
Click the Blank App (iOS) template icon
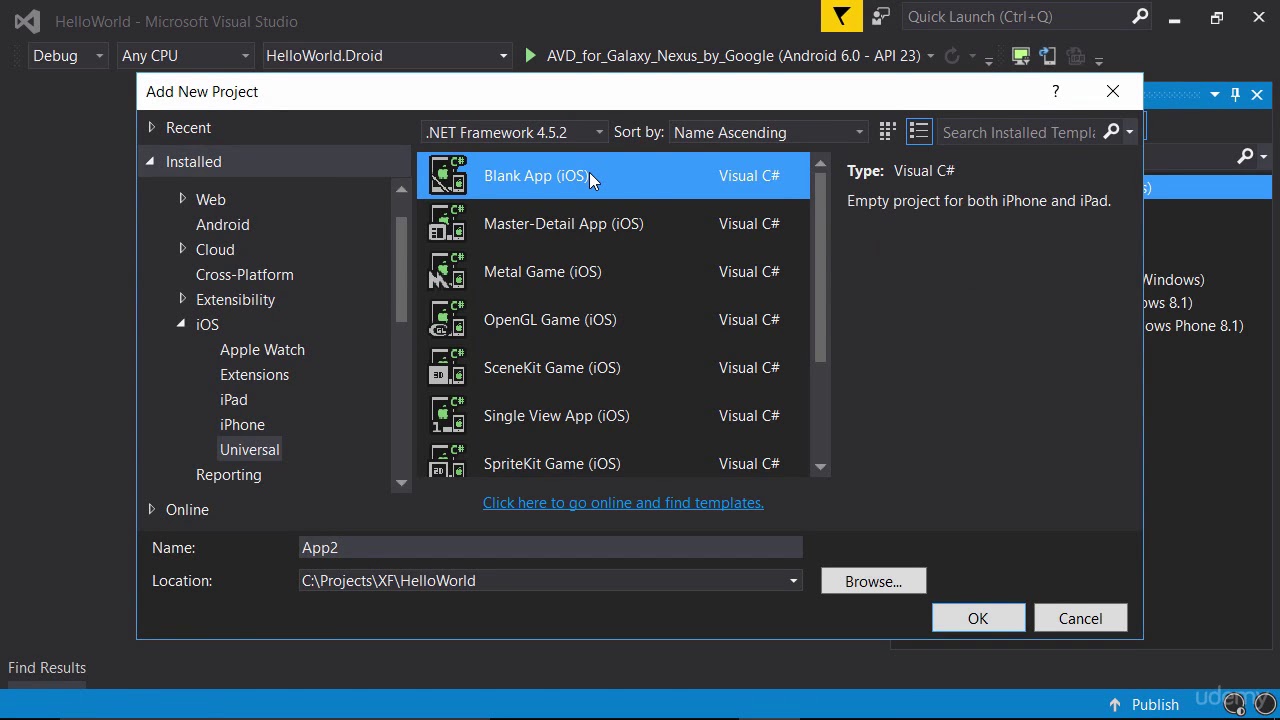point(447,175)
